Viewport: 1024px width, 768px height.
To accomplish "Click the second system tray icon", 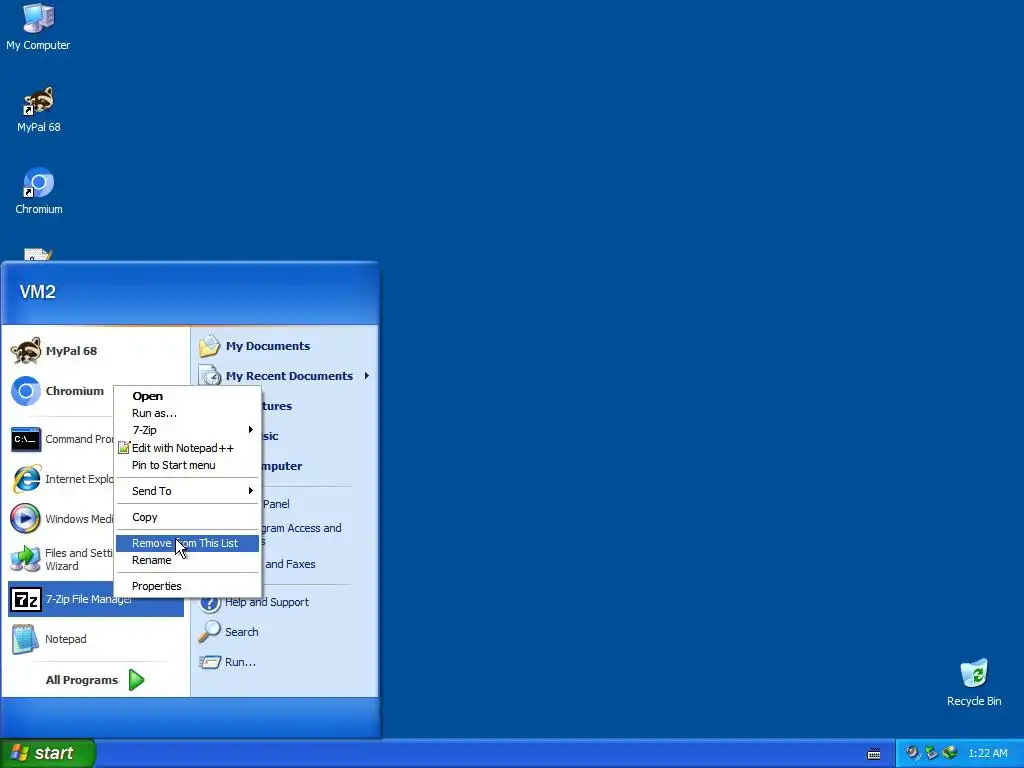I will (x=931, y=753).
